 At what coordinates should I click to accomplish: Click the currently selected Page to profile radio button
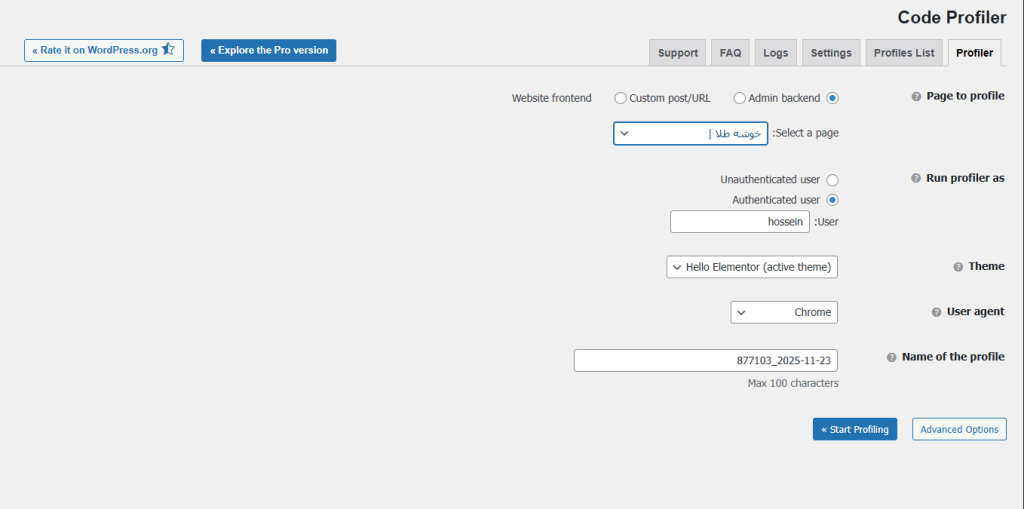click(x=832, y=98)
